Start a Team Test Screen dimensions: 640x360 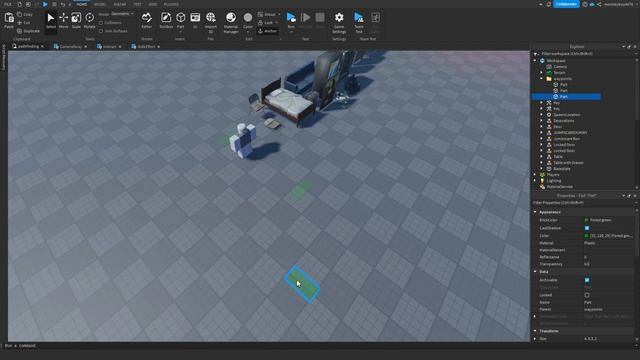pyautogui.click(x=358, y=22)
